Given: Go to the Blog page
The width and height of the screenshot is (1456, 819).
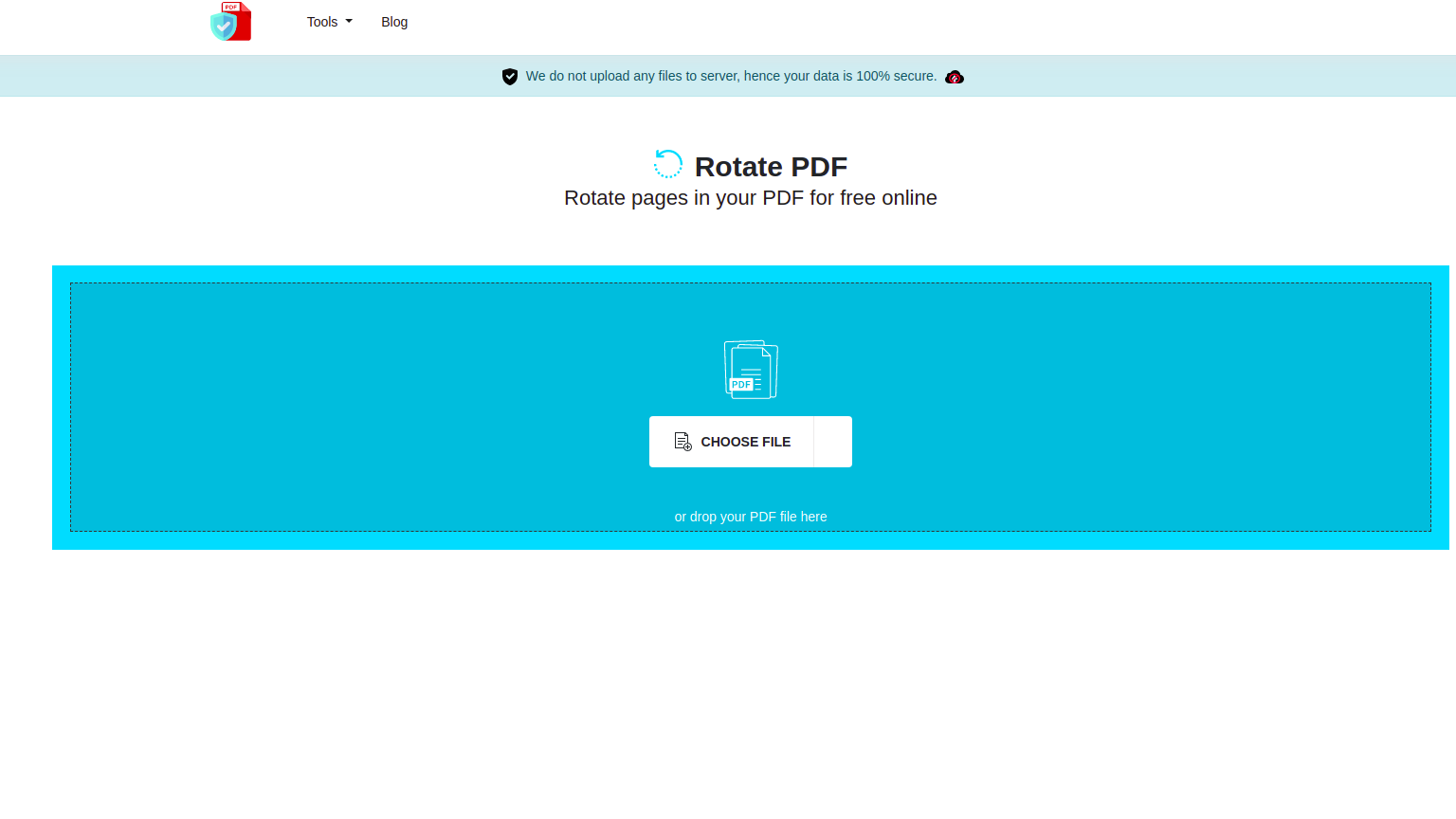Looking at the screenshot, I should (x=394, y=22).
